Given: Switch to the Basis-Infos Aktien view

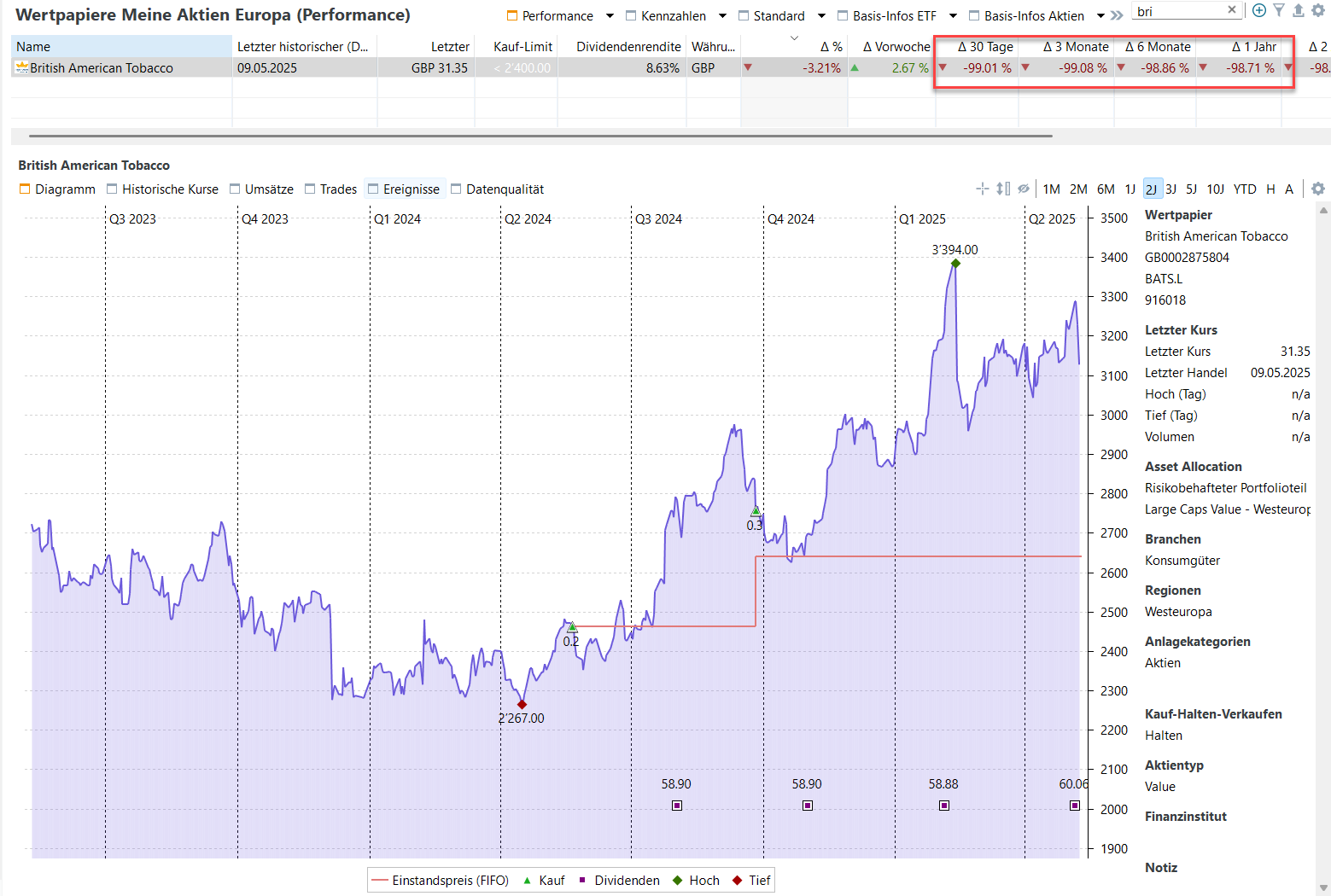Looking at the screenshot, I should click(1026, 16).
